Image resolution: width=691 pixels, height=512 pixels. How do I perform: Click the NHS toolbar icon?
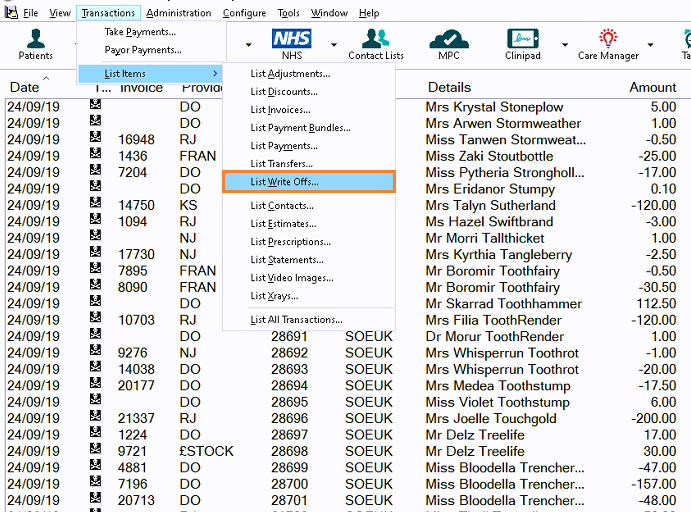tap(292, 43)
